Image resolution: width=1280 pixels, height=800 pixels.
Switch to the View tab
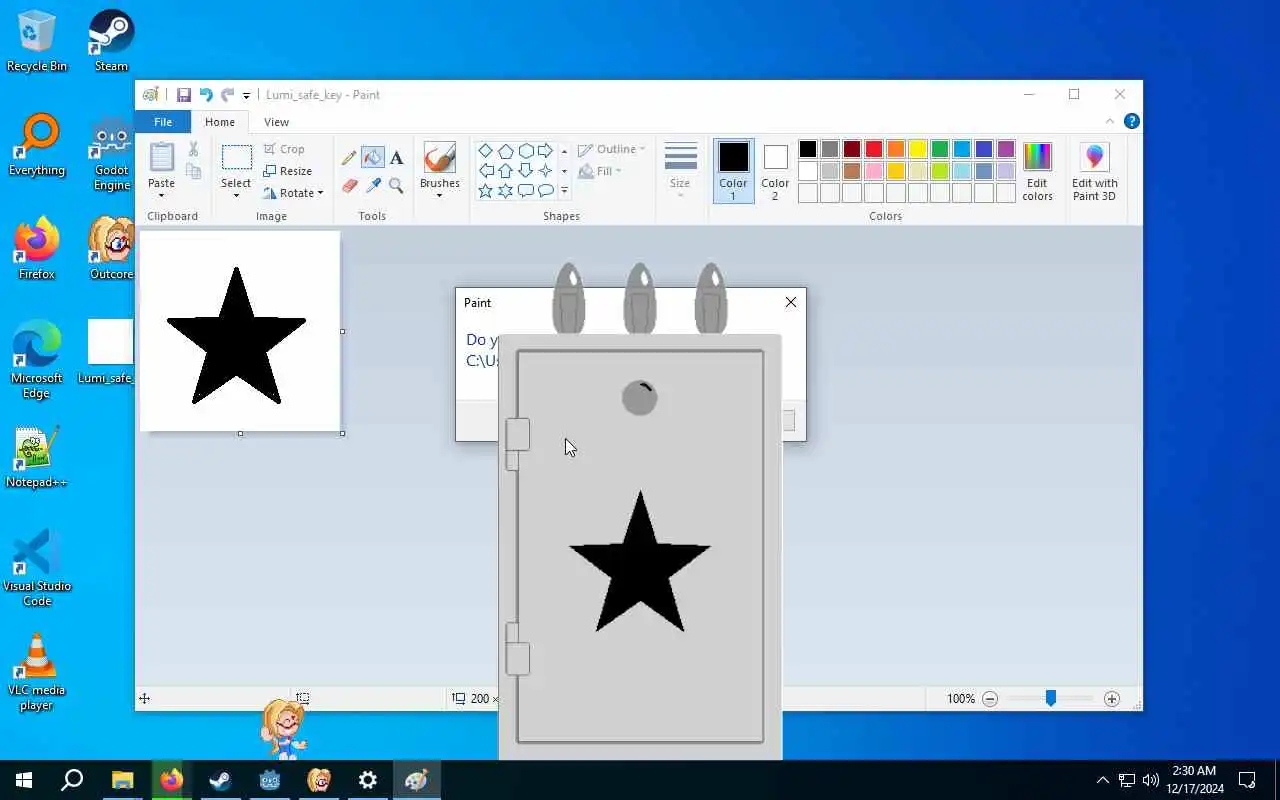pos(276,122)
